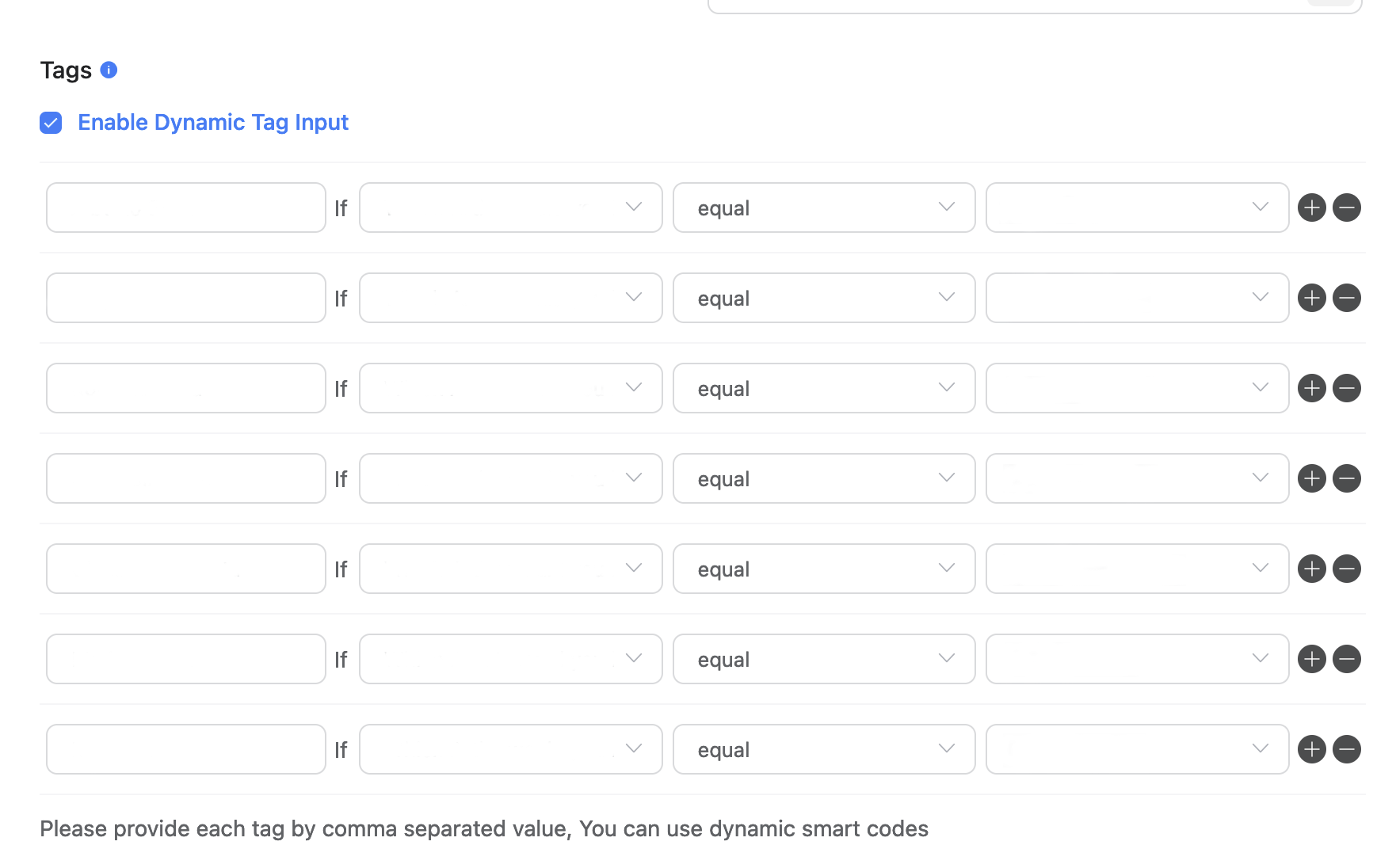Viewport: 1396px width, 868px height.
Task: Open the sixth row's 'equal' operator dropdown
Action: pyautogui.click(x=824, y=659)
